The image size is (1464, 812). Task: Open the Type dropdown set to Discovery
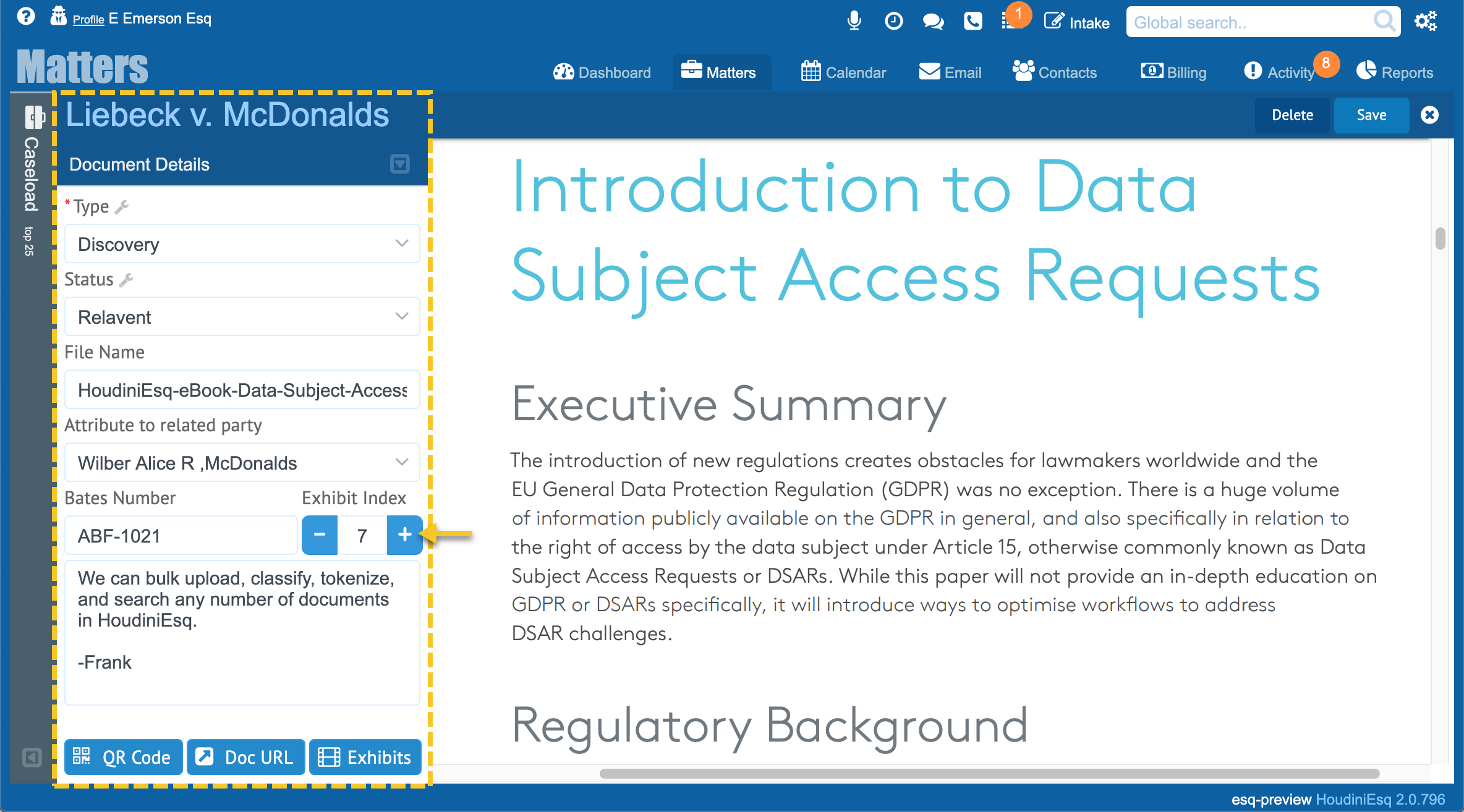pos(242,244)
